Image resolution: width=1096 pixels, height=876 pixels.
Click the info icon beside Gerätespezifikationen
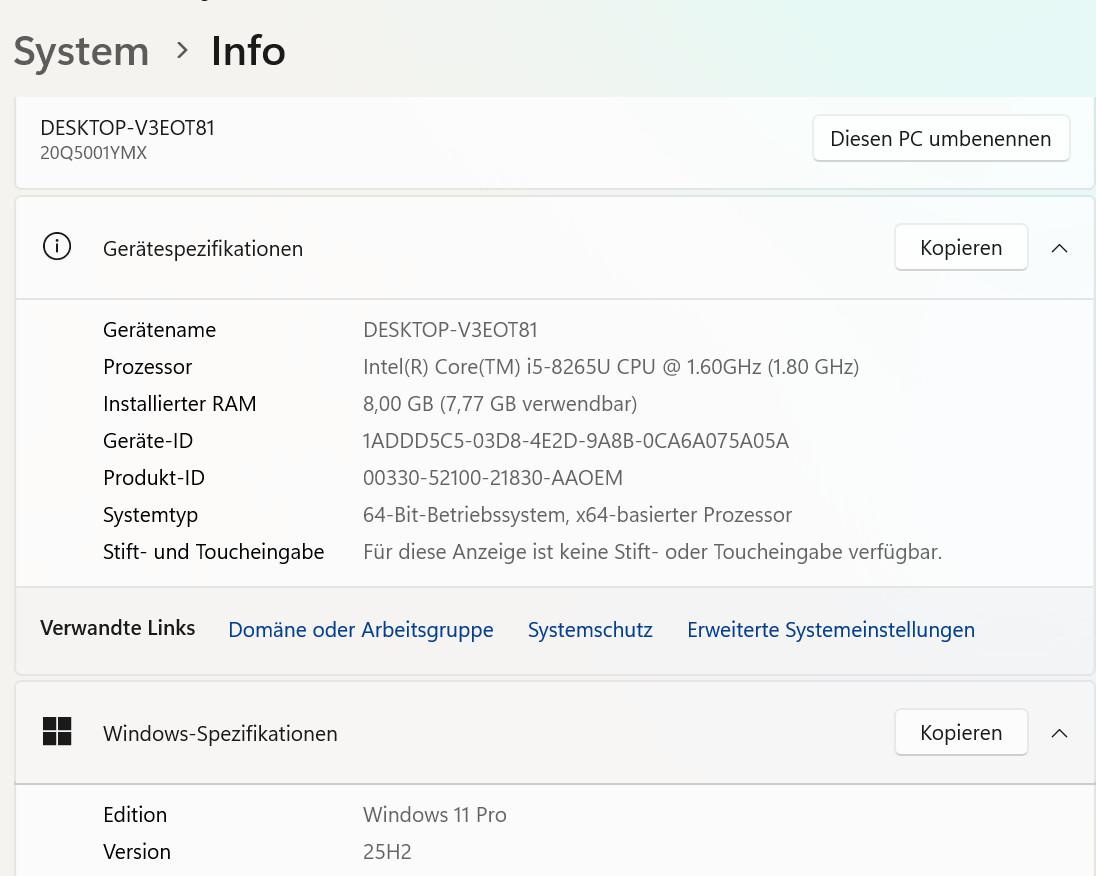pos(57,247)
